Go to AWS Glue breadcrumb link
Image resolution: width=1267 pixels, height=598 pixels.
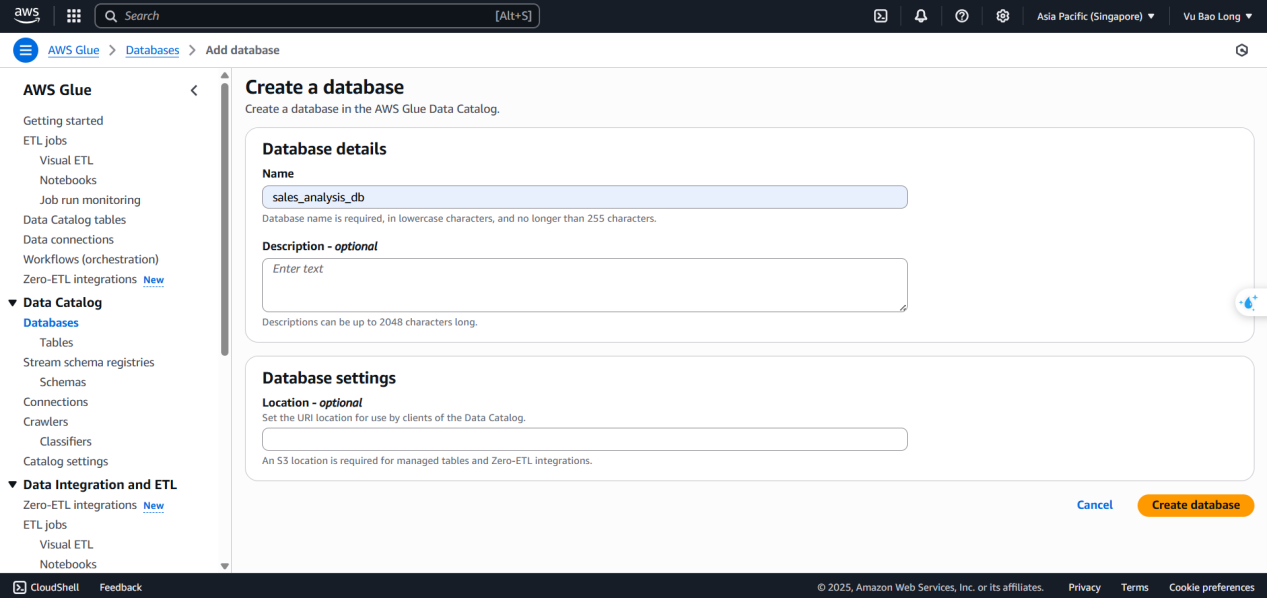(x=73, y=50)
